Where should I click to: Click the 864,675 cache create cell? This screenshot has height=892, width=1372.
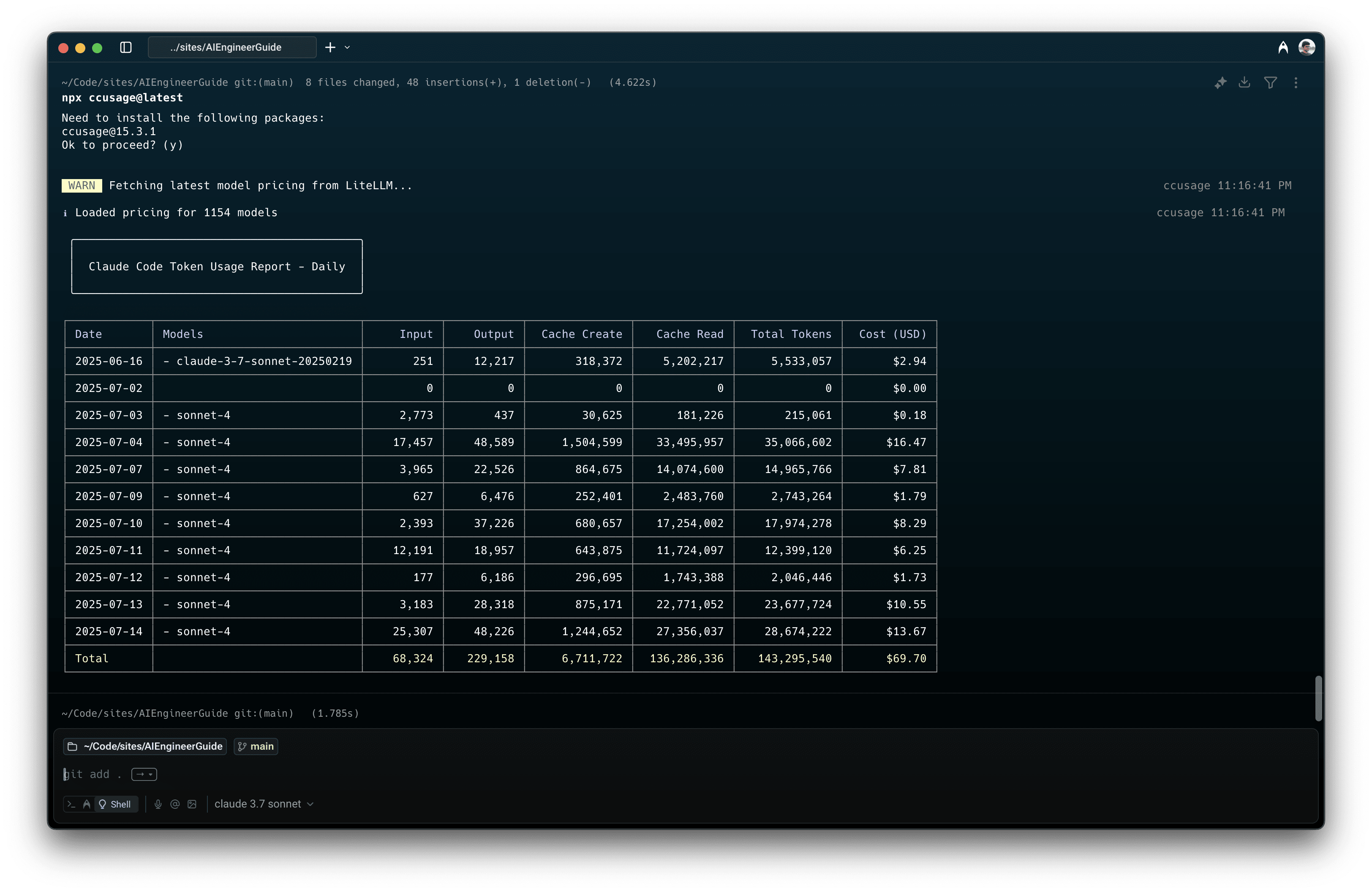pyautogui.click(x=599, y=470)
